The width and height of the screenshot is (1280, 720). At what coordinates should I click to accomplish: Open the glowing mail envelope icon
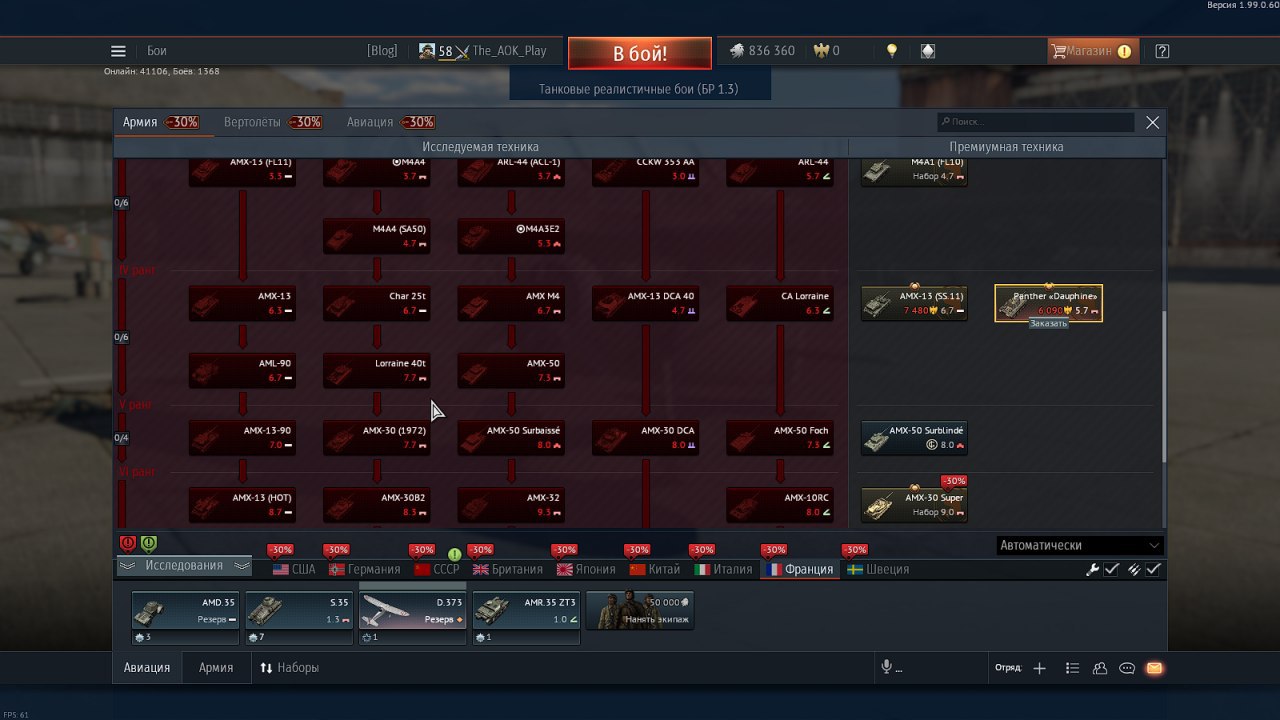coord(1154,668)
